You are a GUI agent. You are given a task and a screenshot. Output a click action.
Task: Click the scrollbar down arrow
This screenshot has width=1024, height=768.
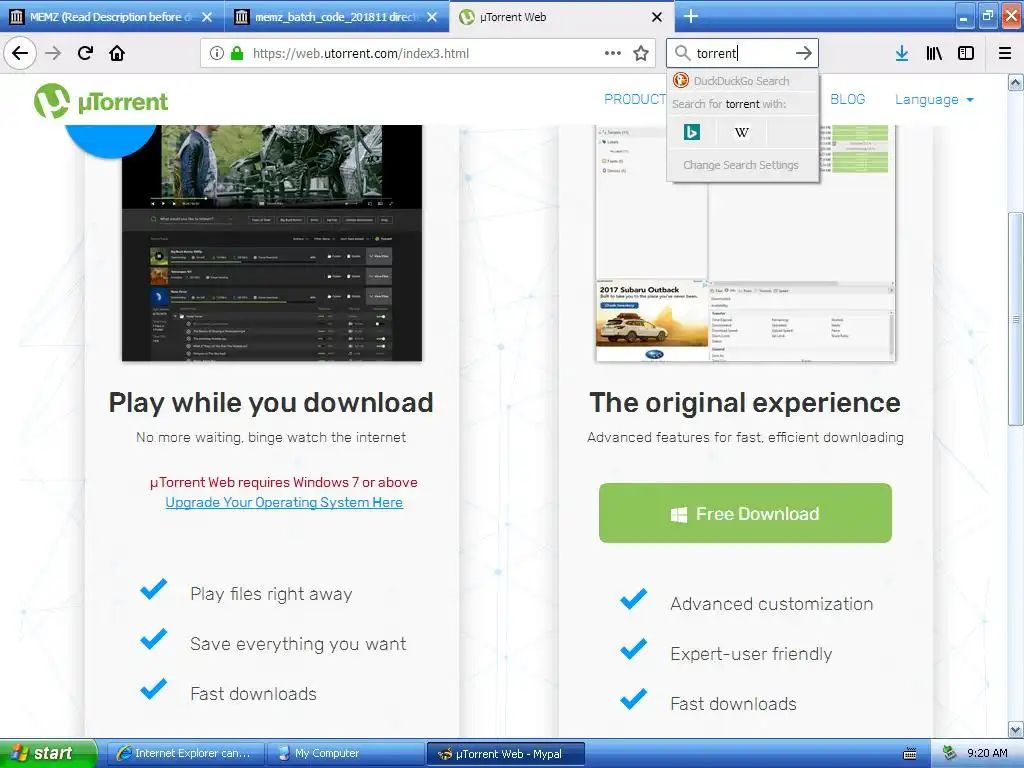(1015, 729)
